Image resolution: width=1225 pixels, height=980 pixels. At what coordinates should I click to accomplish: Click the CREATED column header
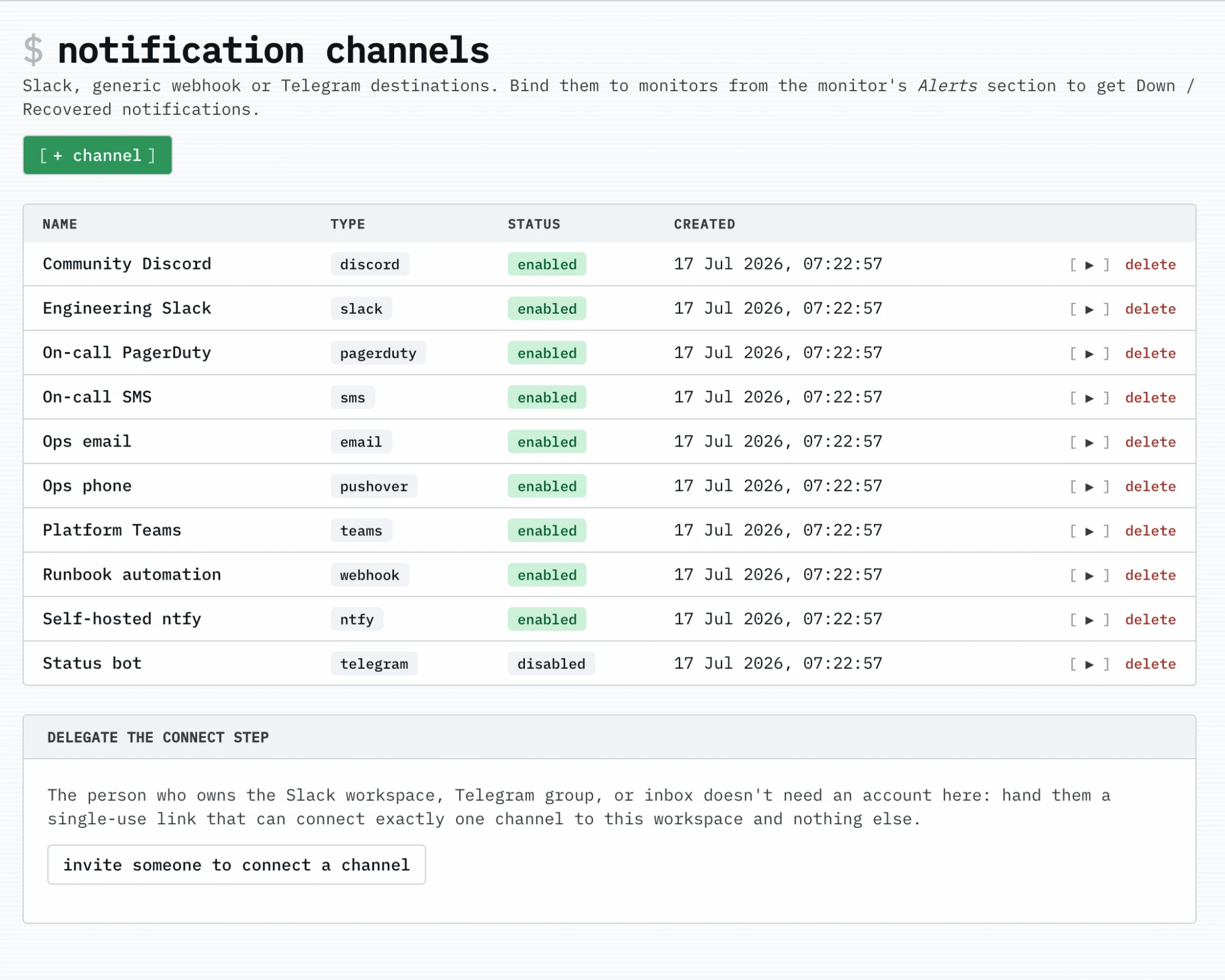point(704,224)
